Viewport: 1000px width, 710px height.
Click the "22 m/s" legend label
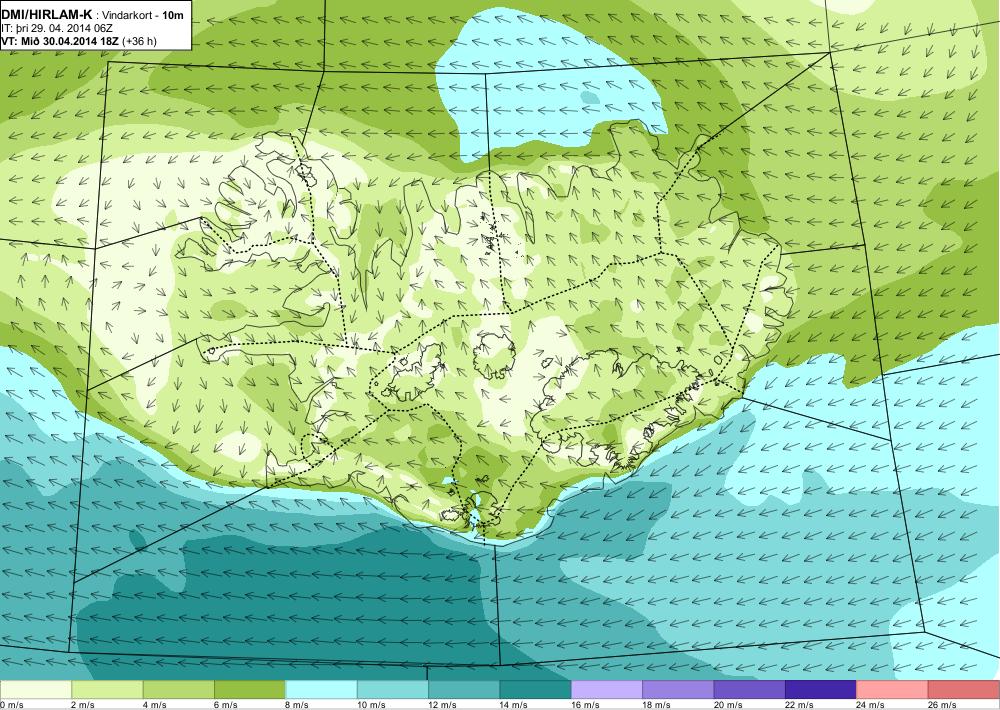click(x=800, y=705)
